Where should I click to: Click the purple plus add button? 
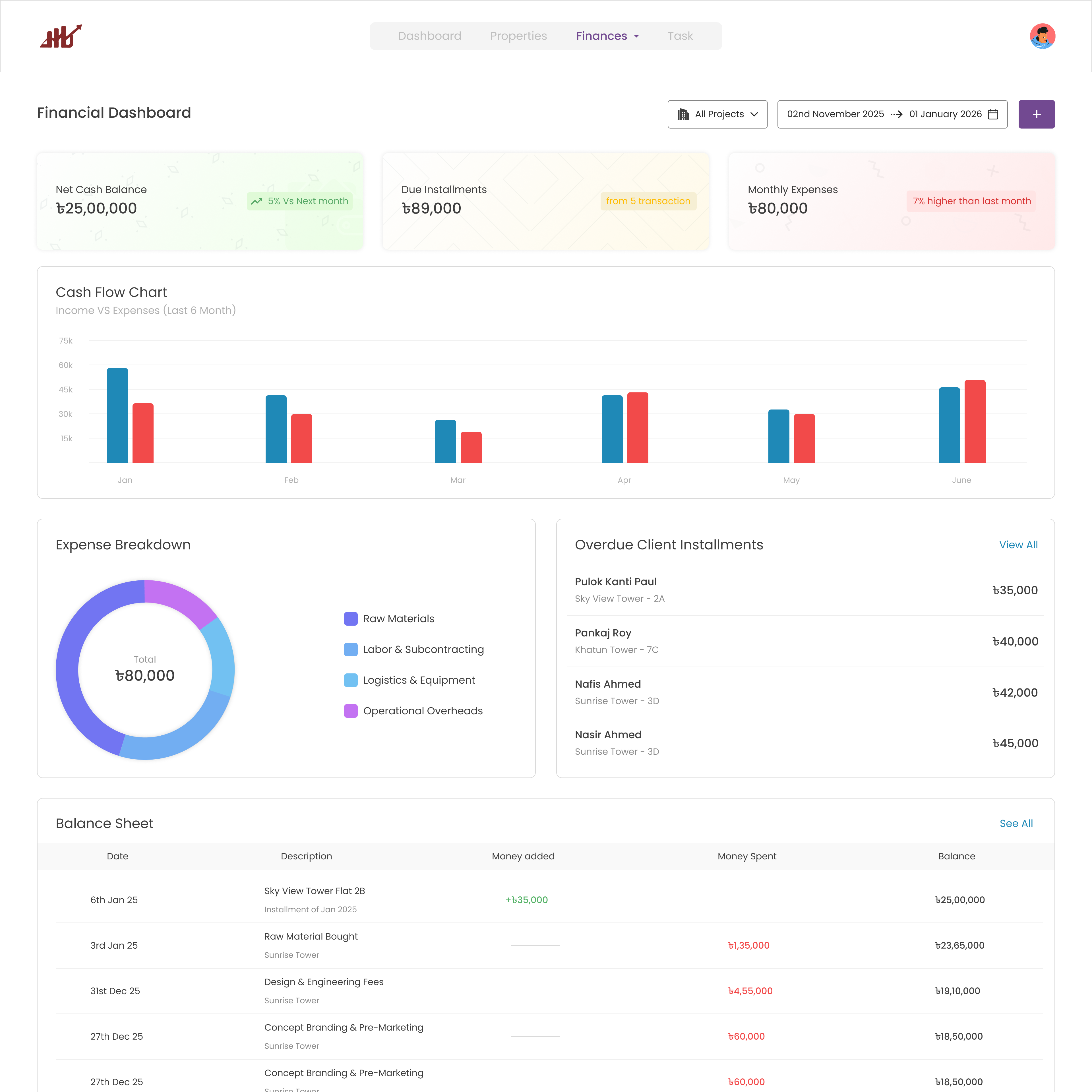1036,114
